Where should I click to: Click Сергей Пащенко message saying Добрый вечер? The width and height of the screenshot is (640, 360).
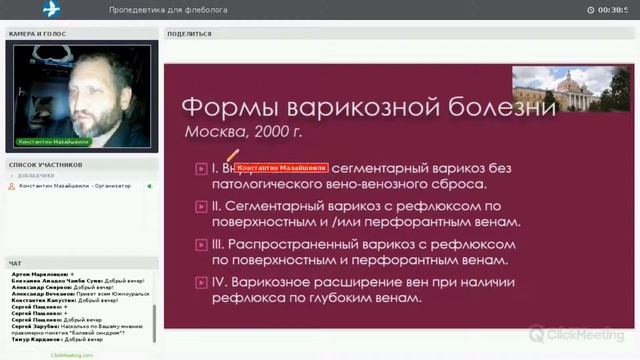[x=57, y=320]
